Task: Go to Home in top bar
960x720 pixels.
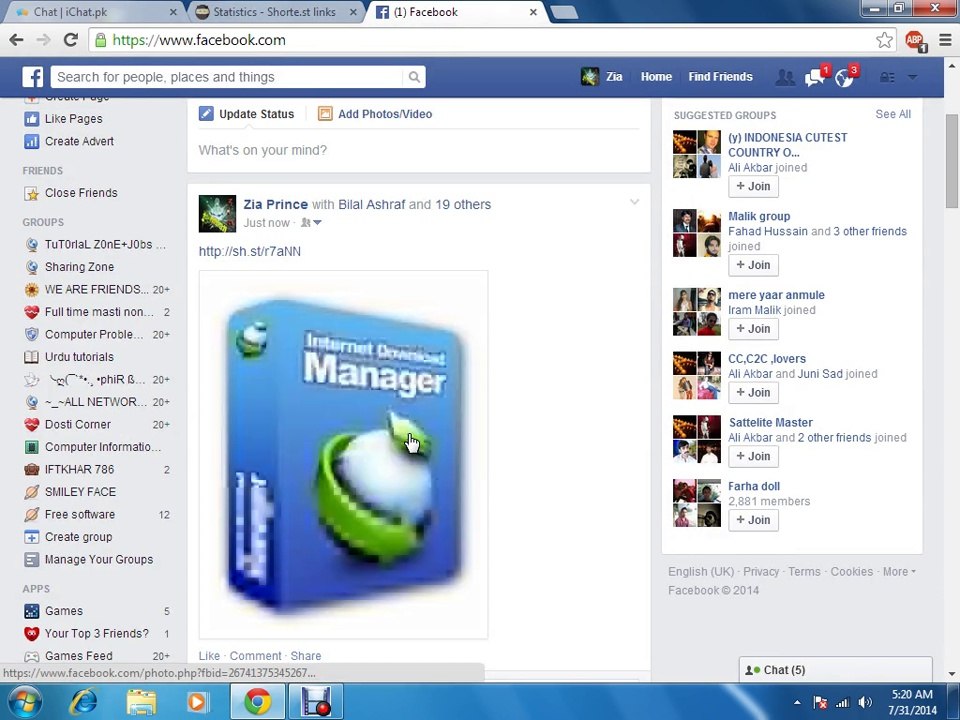Action: [656, 77]
